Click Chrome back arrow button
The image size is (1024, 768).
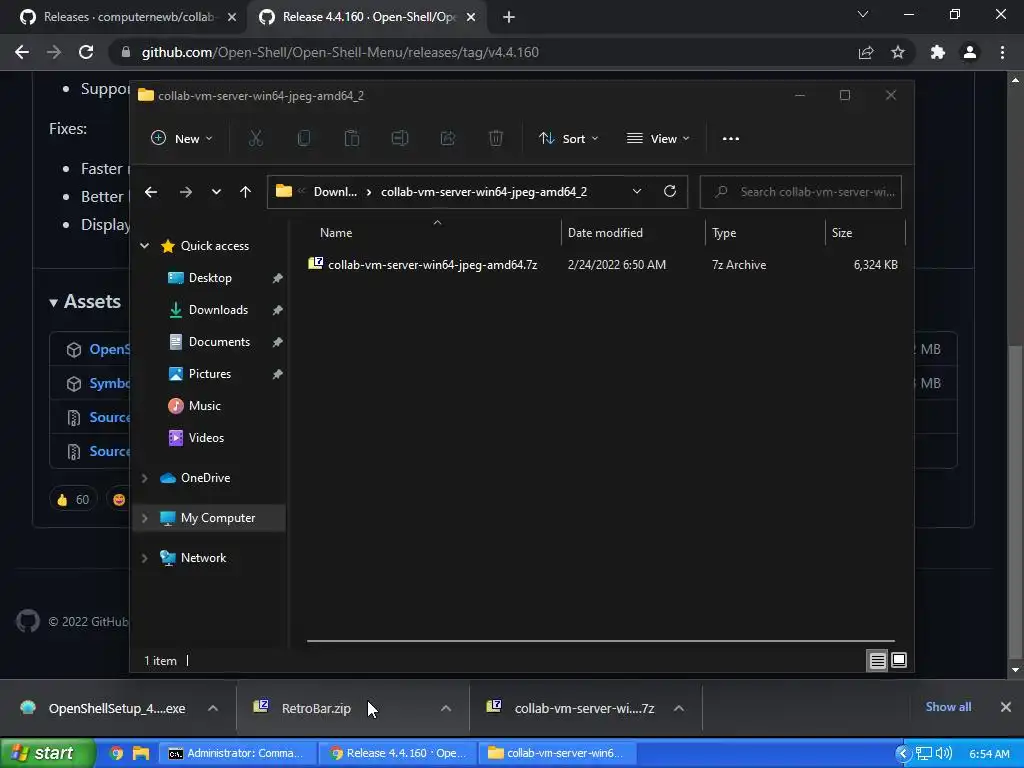22,52
